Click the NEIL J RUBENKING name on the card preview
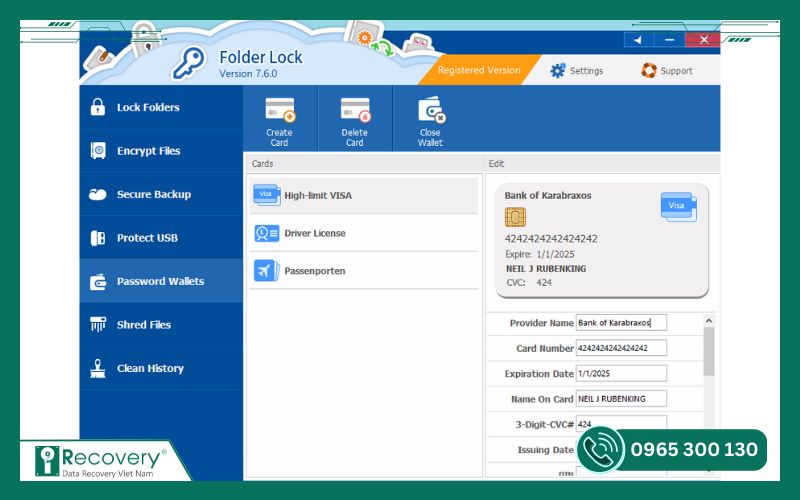 point(546,268)
